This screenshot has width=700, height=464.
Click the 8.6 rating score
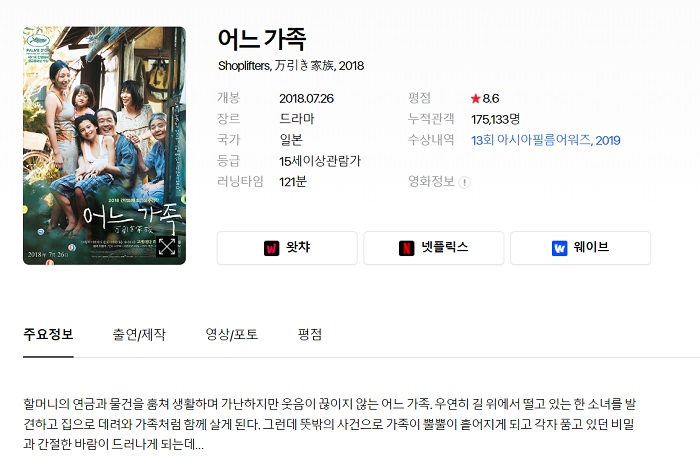(x=491, y=98)
